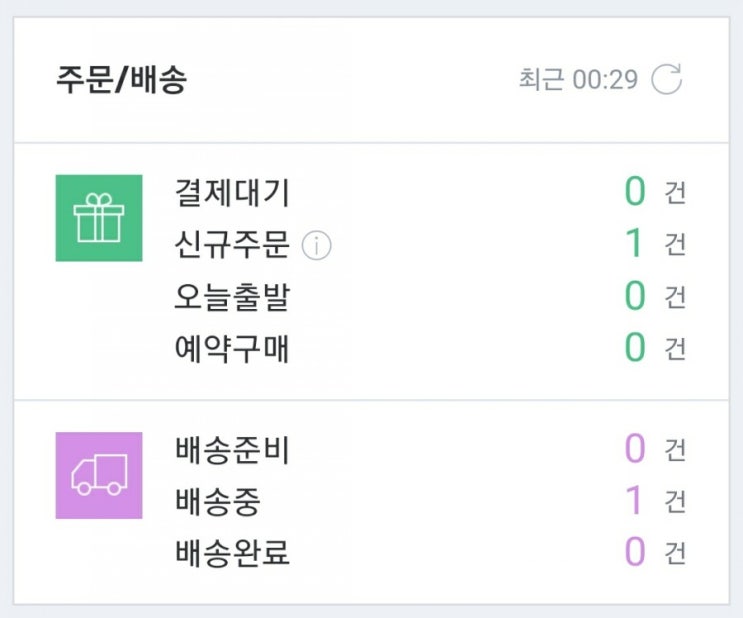Viewport: 743px width, 618px height.
Task: Click the refresh icon next to 최근 00:29
Action: pyautogui.click(x=666, y=80)
